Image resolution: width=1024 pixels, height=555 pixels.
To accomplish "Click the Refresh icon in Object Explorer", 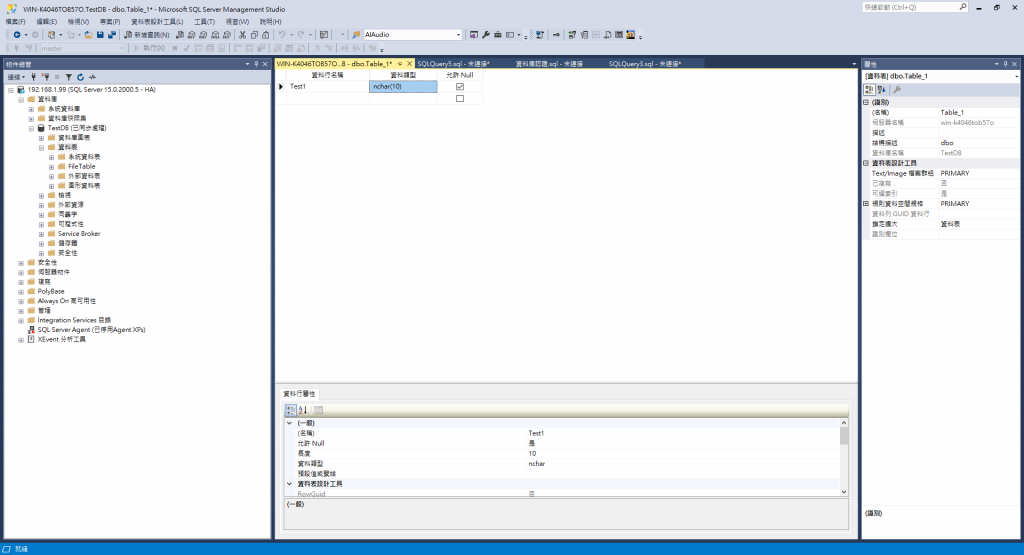I will [80, 77].
